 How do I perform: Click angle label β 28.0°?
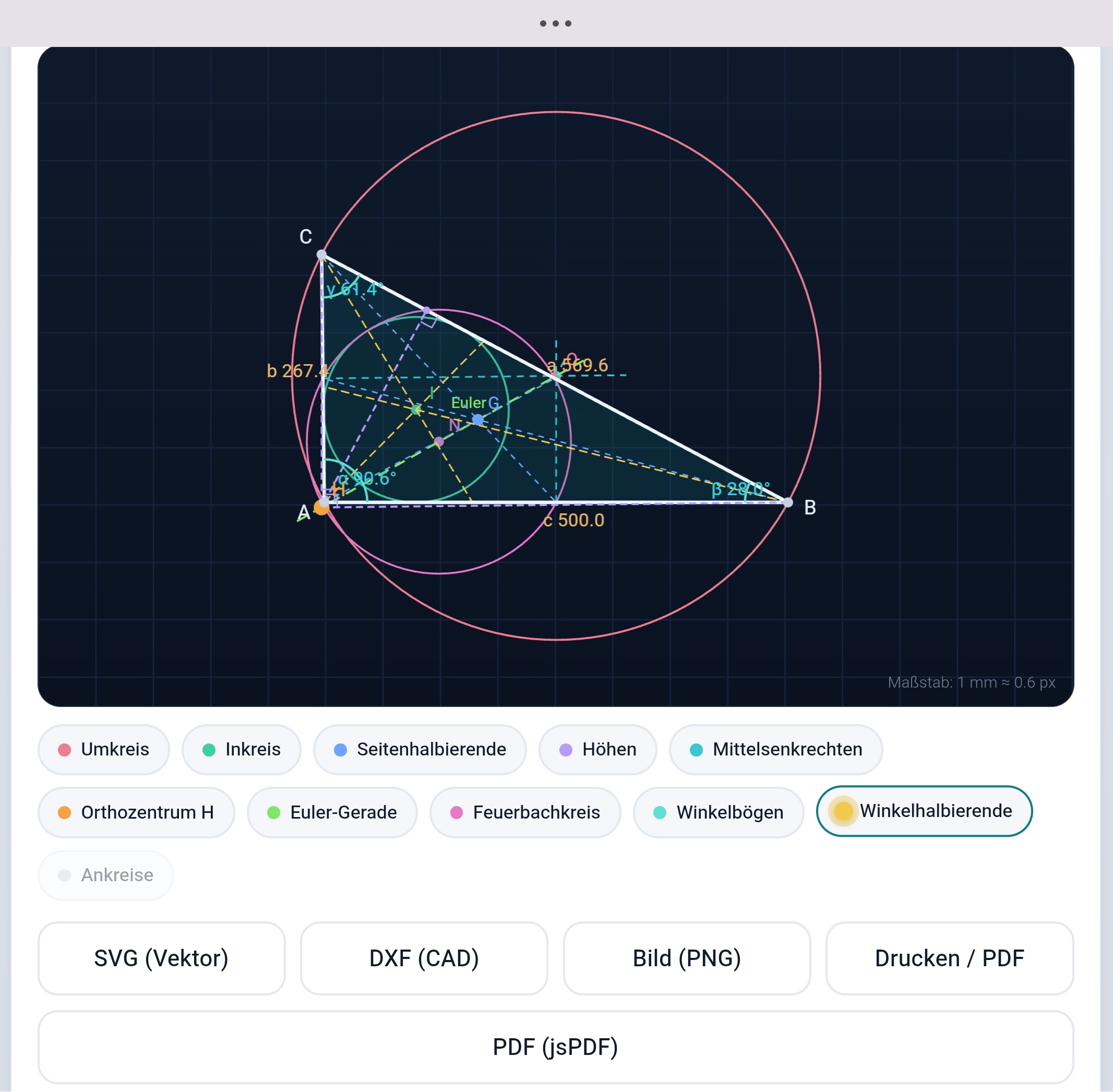coord(741,489)
